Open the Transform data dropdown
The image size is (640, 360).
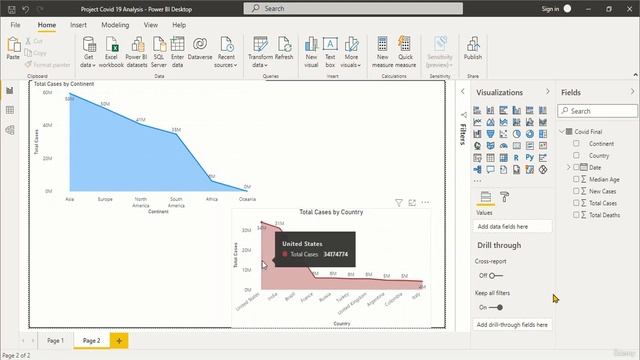(260, 52)
